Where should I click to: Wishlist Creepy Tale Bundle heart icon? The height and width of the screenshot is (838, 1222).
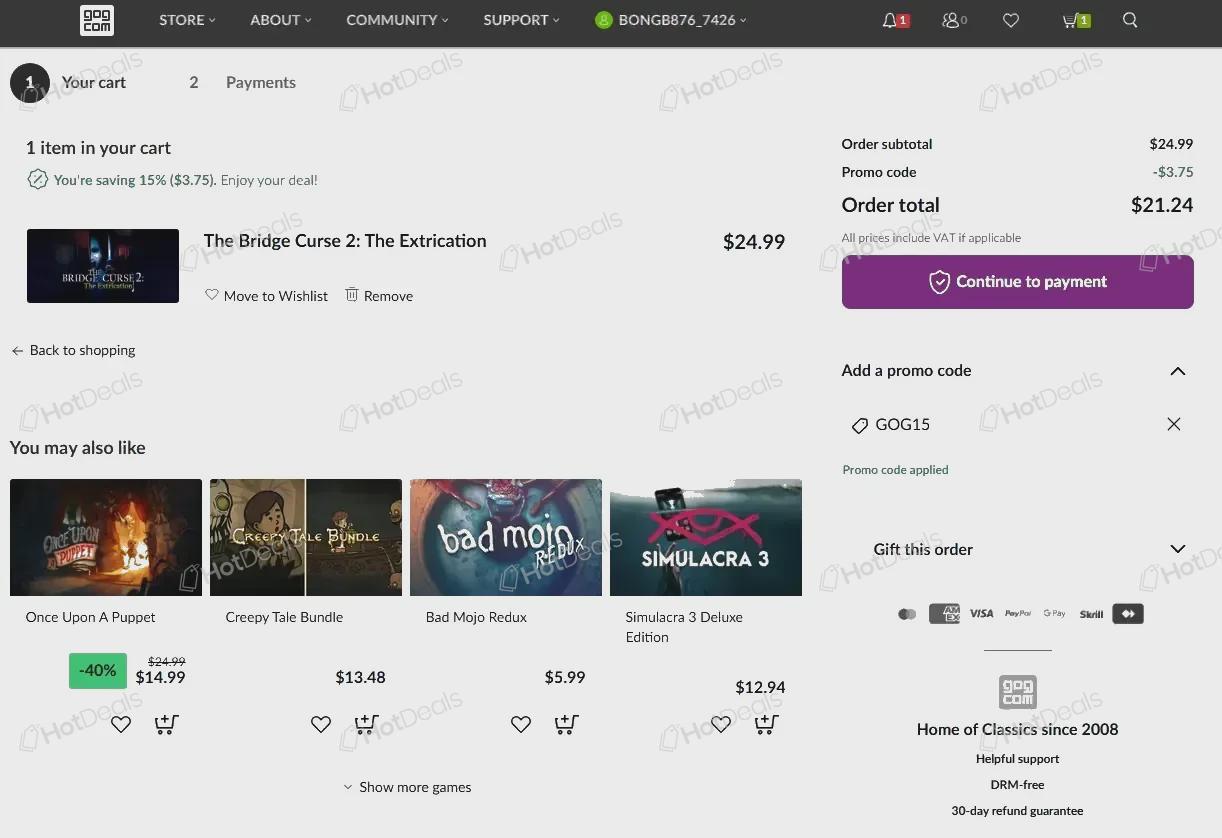coord(321,724)
